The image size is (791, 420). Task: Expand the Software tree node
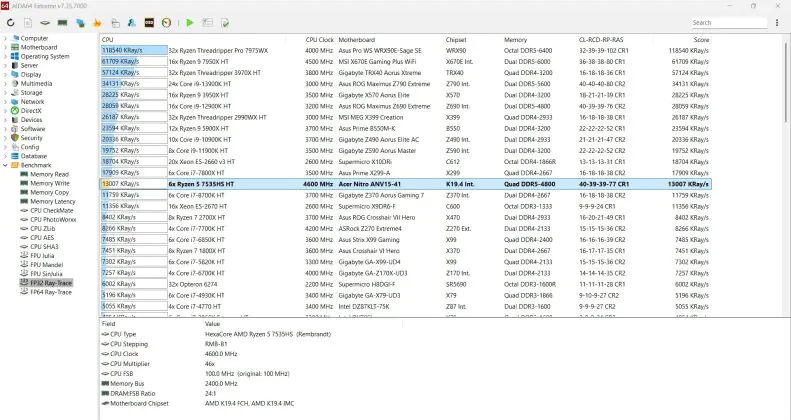click(x=5, y=129)
